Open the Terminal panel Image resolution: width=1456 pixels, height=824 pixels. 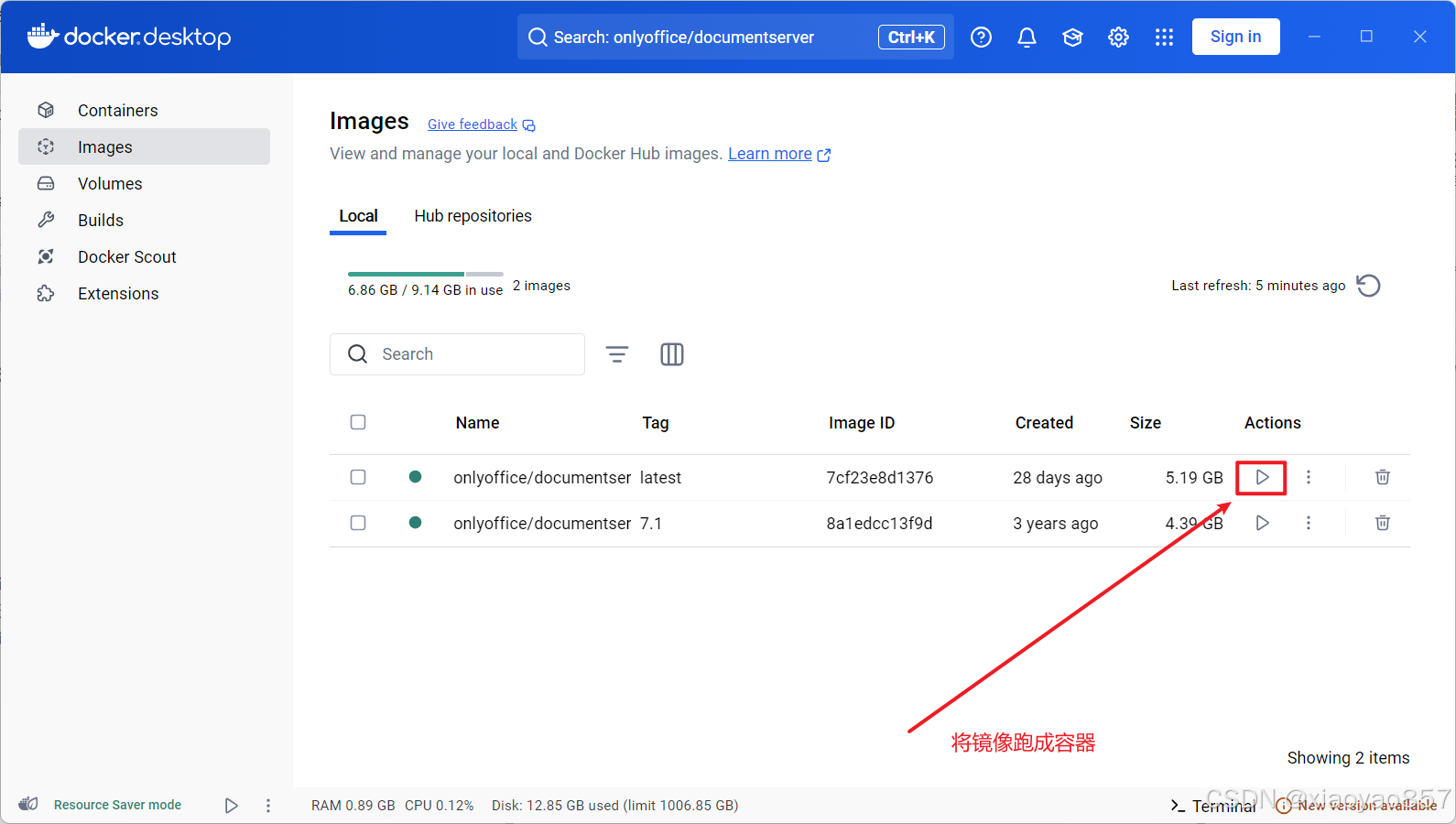tap(1212, 806)
